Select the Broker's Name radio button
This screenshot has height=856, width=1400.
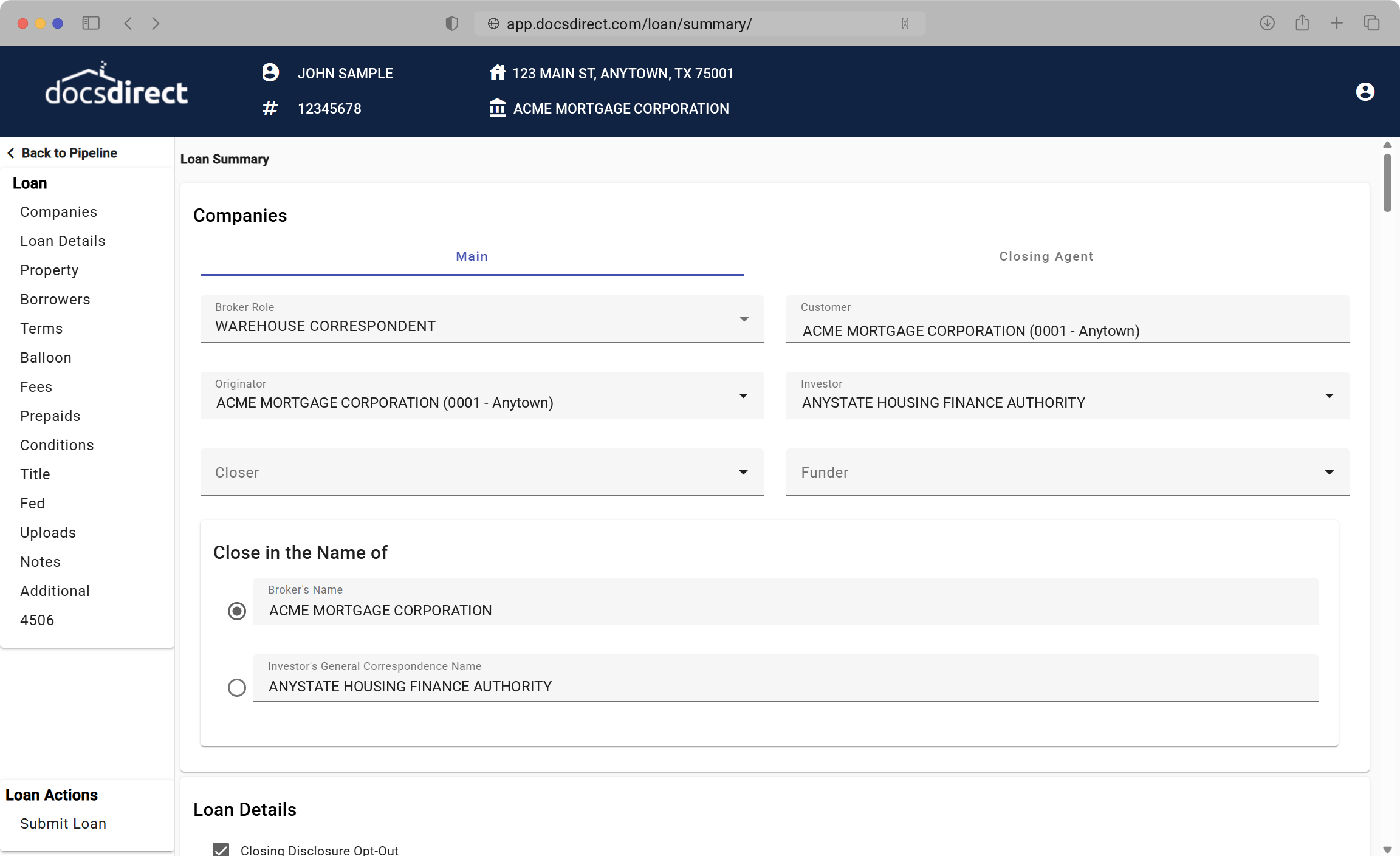point(237,611)
